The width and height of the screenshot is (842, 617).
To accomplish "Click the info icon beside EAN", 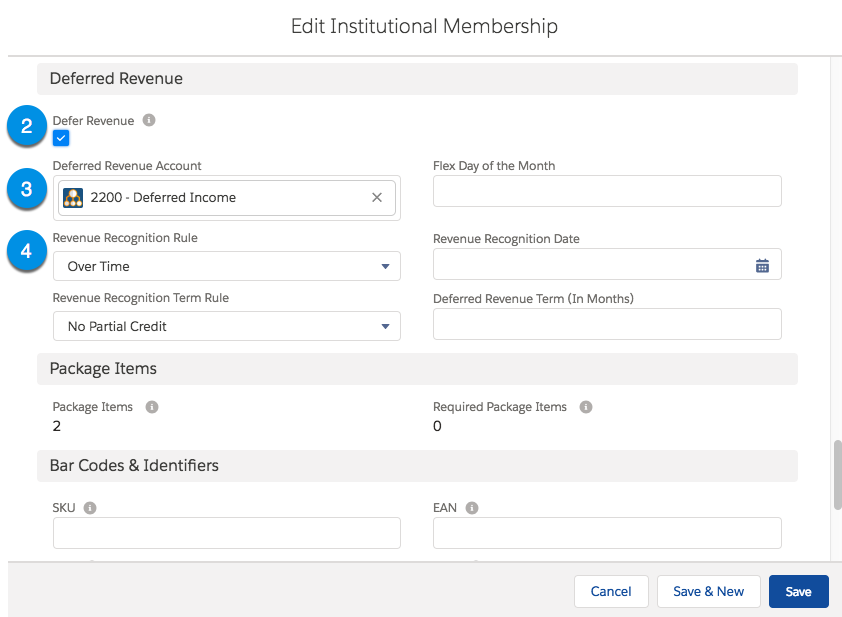I will point(470,507).
